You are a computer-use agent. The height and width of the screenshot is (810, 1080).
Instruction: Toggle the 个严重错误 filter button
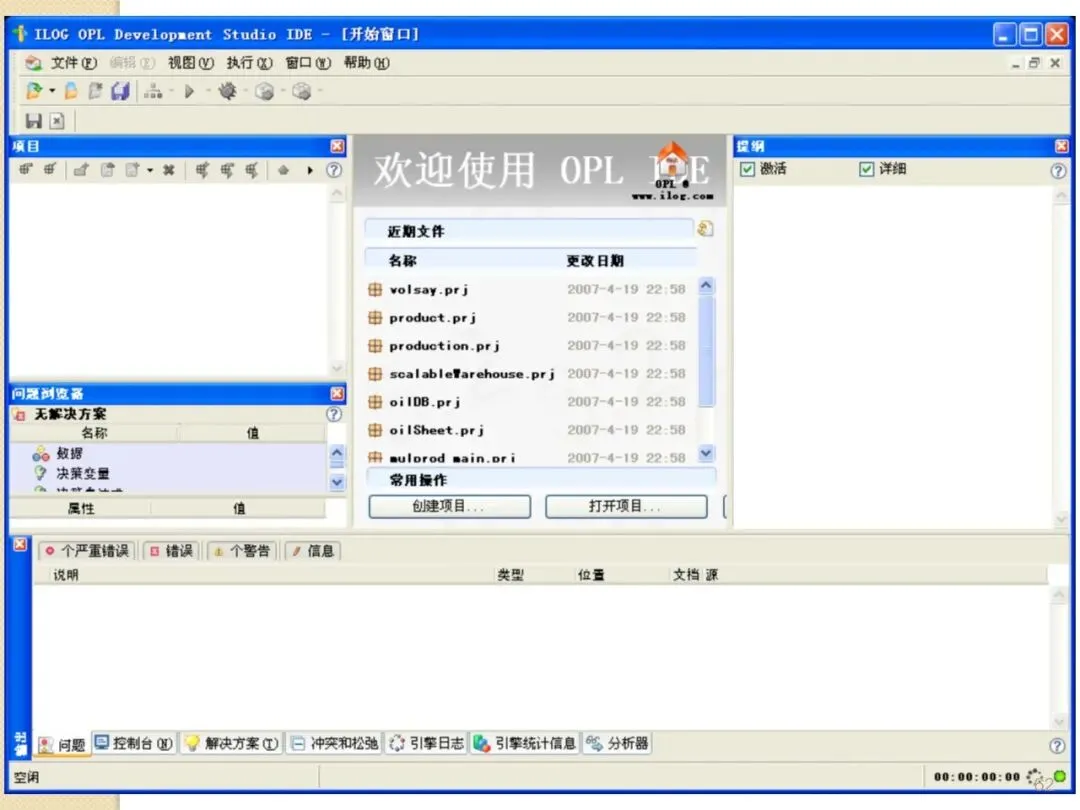(87, 551)
